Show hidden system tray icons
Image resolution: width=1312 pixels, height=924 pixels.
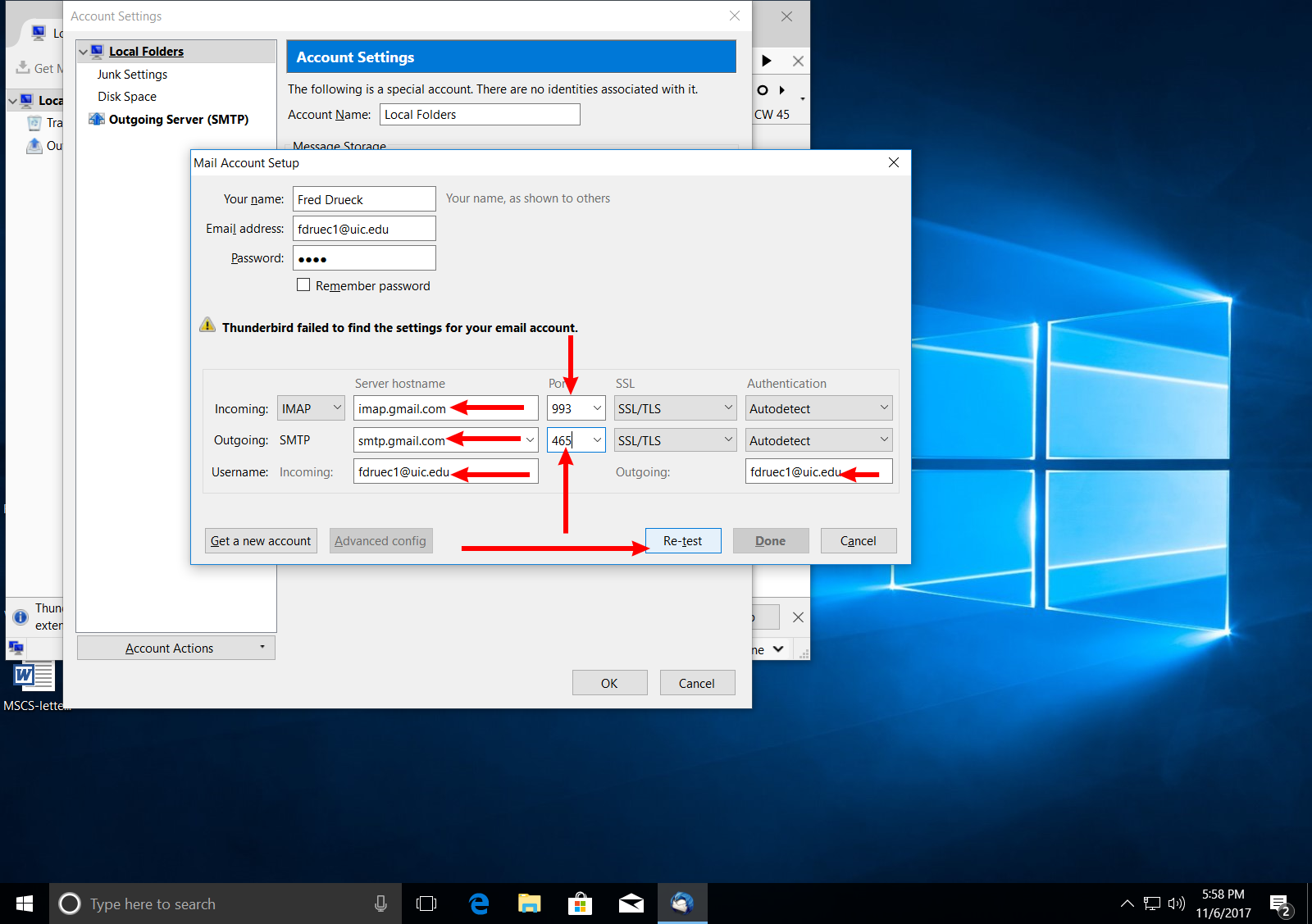click(x=1127, y=904)
